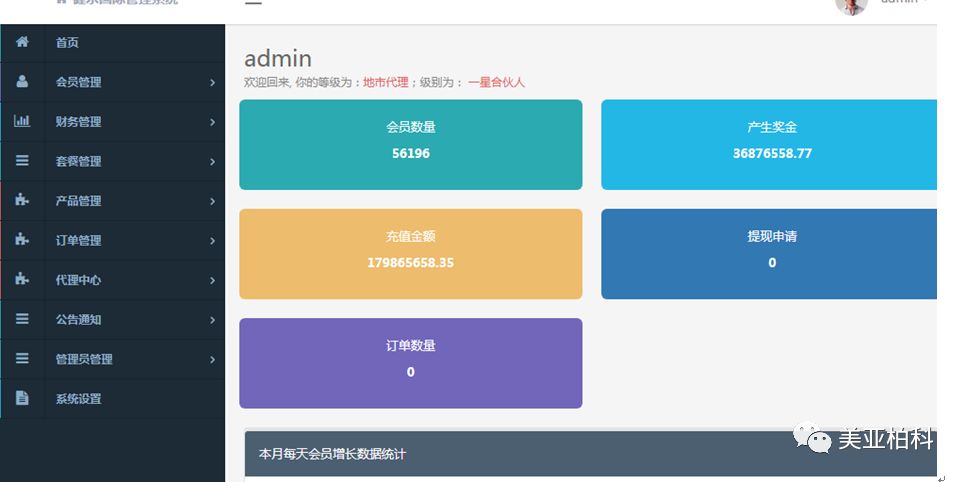Open the 公告通知 menu label

point(78,319)
